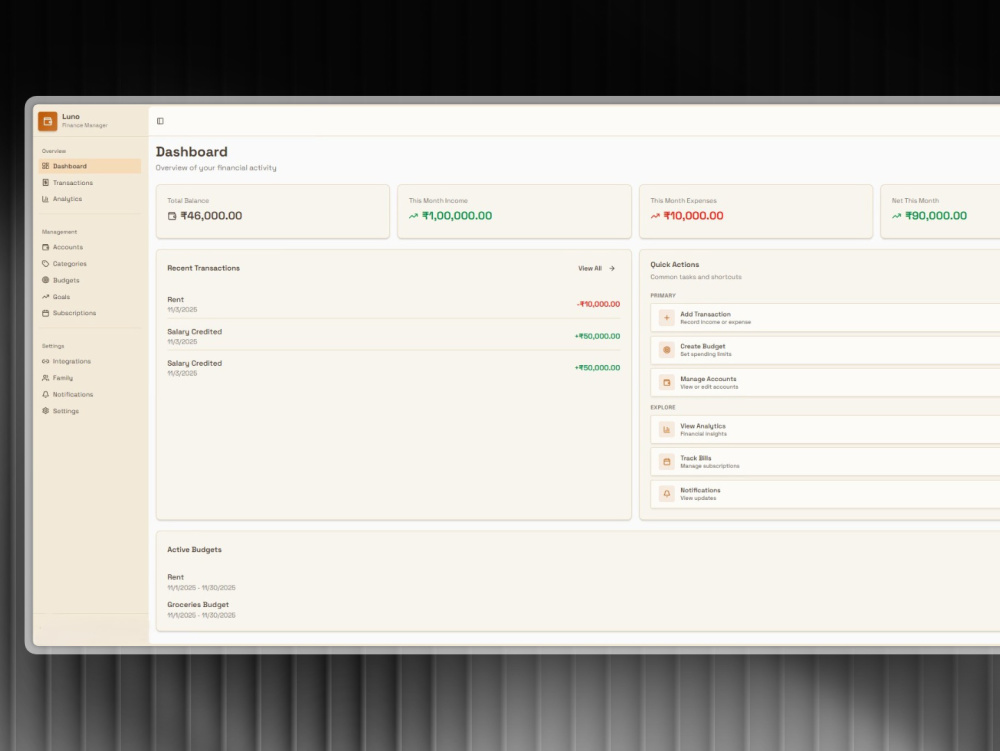Viewport: 1000px width, 751px height.
Task: Click the Luno wallet logo icon
Action: (48, 121)
